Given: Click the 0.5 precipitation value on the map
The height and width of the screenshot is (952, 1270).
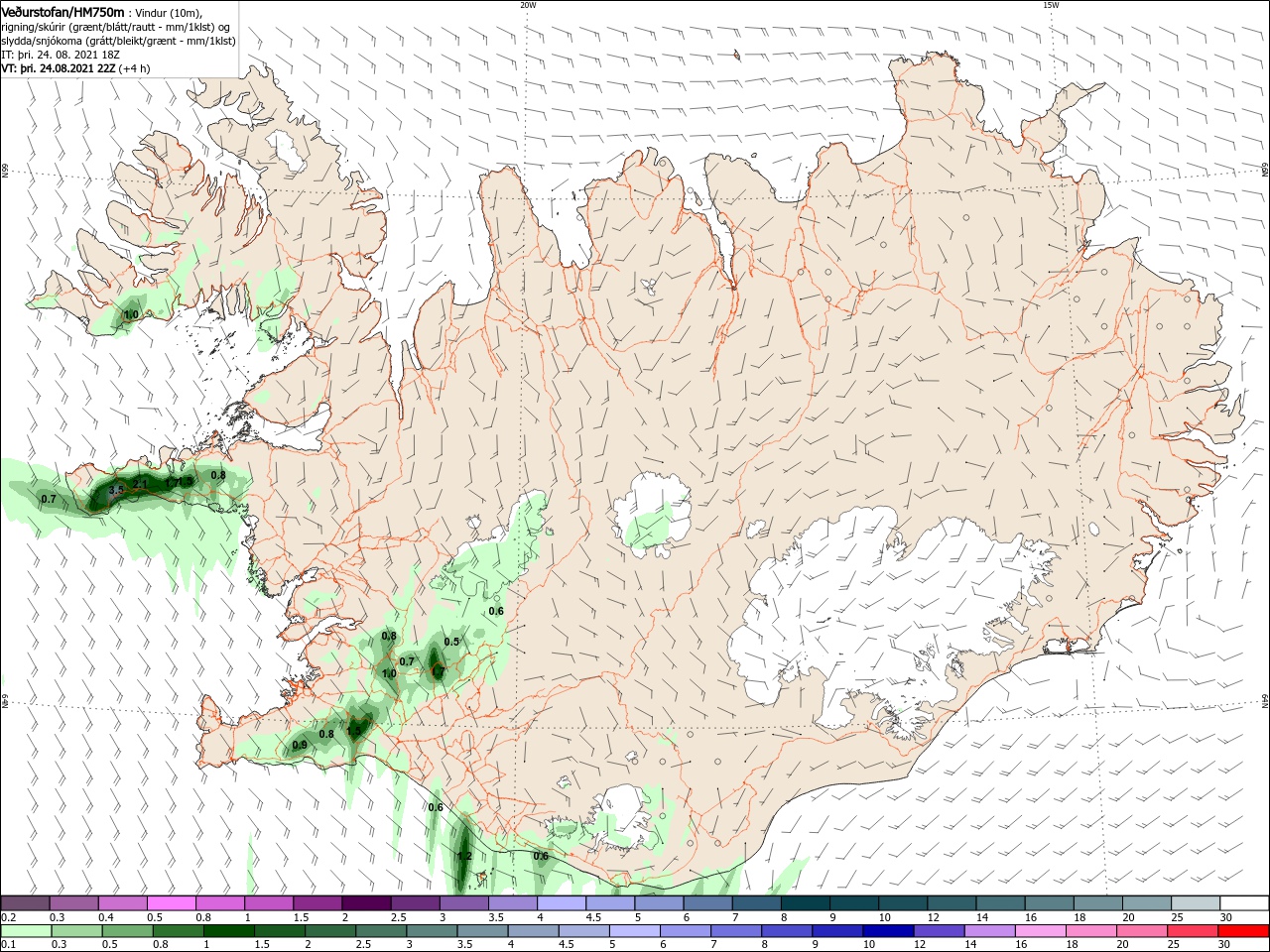Looking at the screenshot, I should 451,642.
